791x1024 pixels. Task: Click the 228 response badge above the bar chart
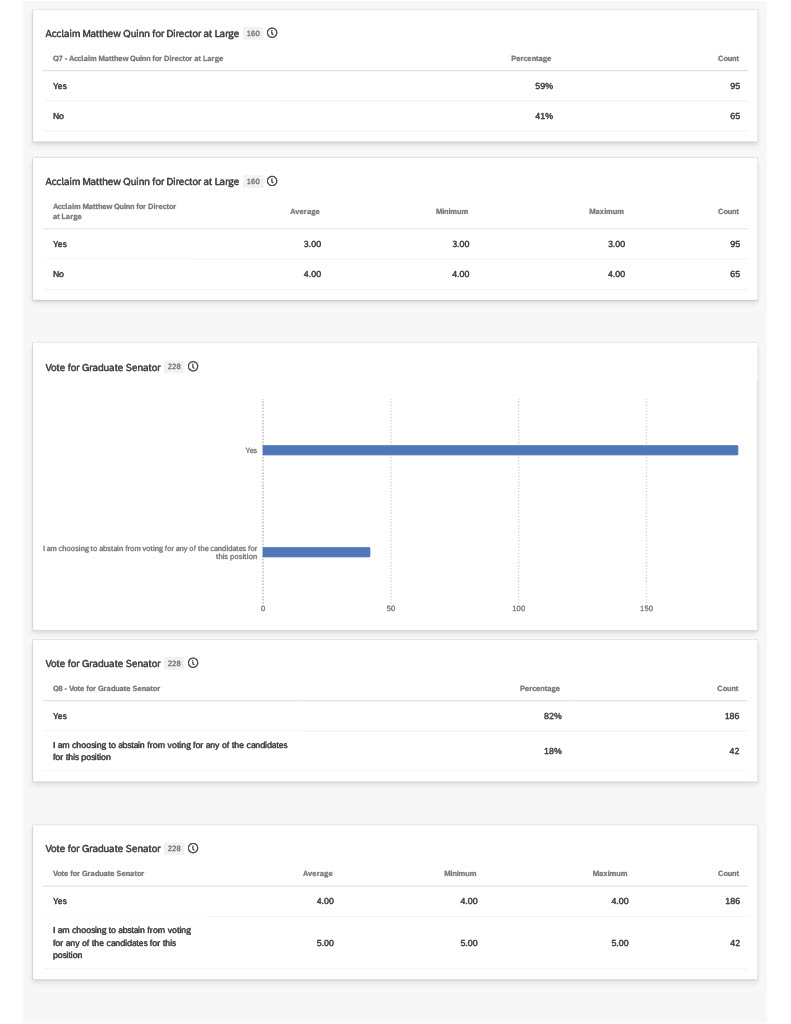pos(174,367)
